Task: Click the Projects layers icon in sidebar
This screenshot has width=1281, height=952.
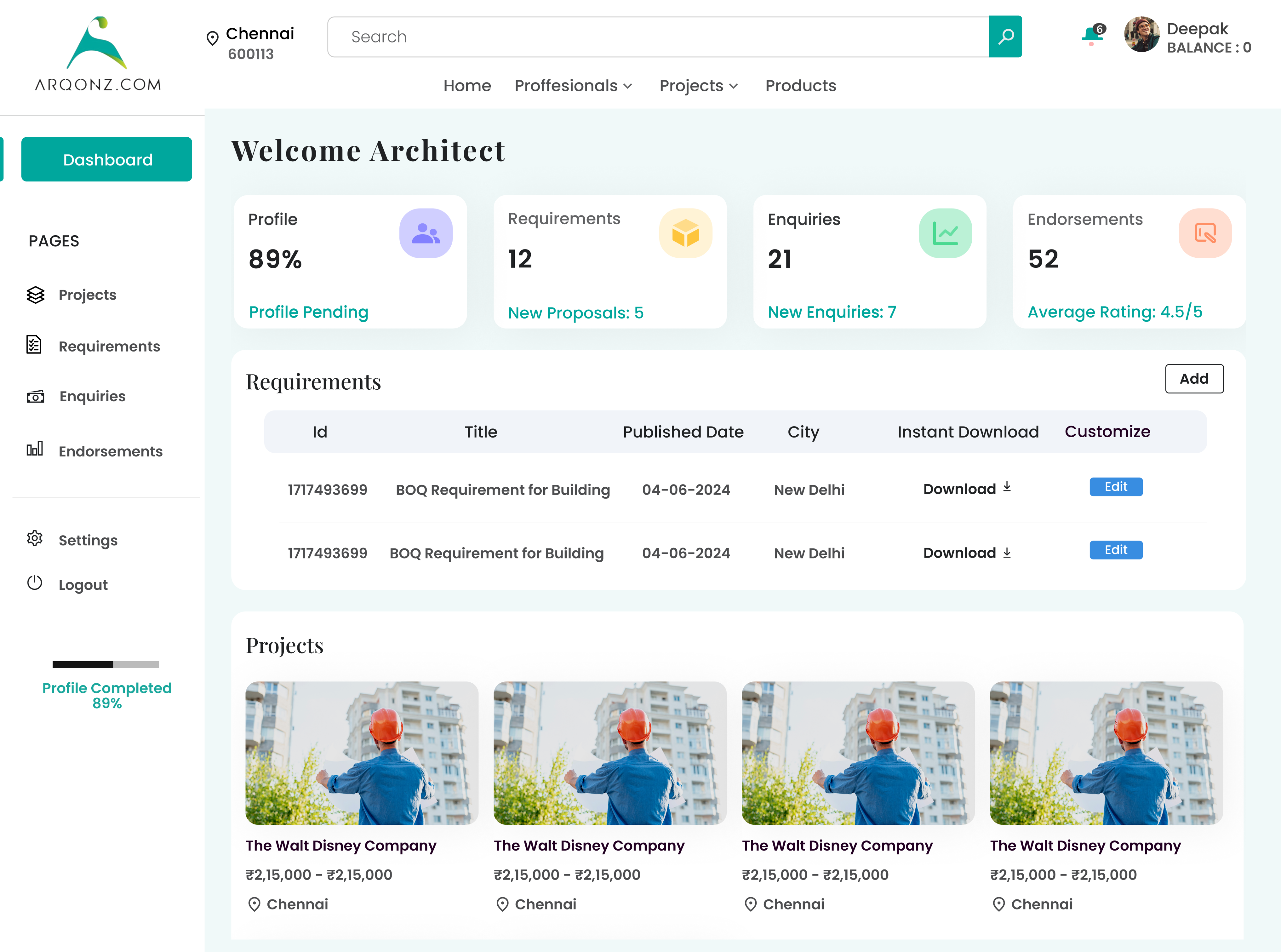Action: coord(36,295)
